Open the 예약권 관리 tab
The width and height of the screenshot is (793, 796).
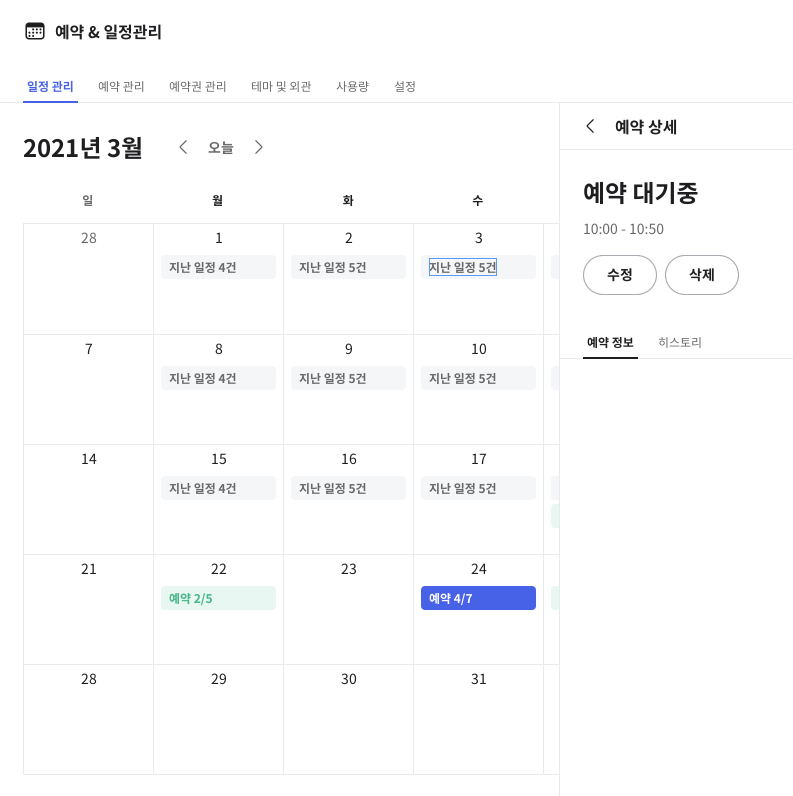click(198, 86)
